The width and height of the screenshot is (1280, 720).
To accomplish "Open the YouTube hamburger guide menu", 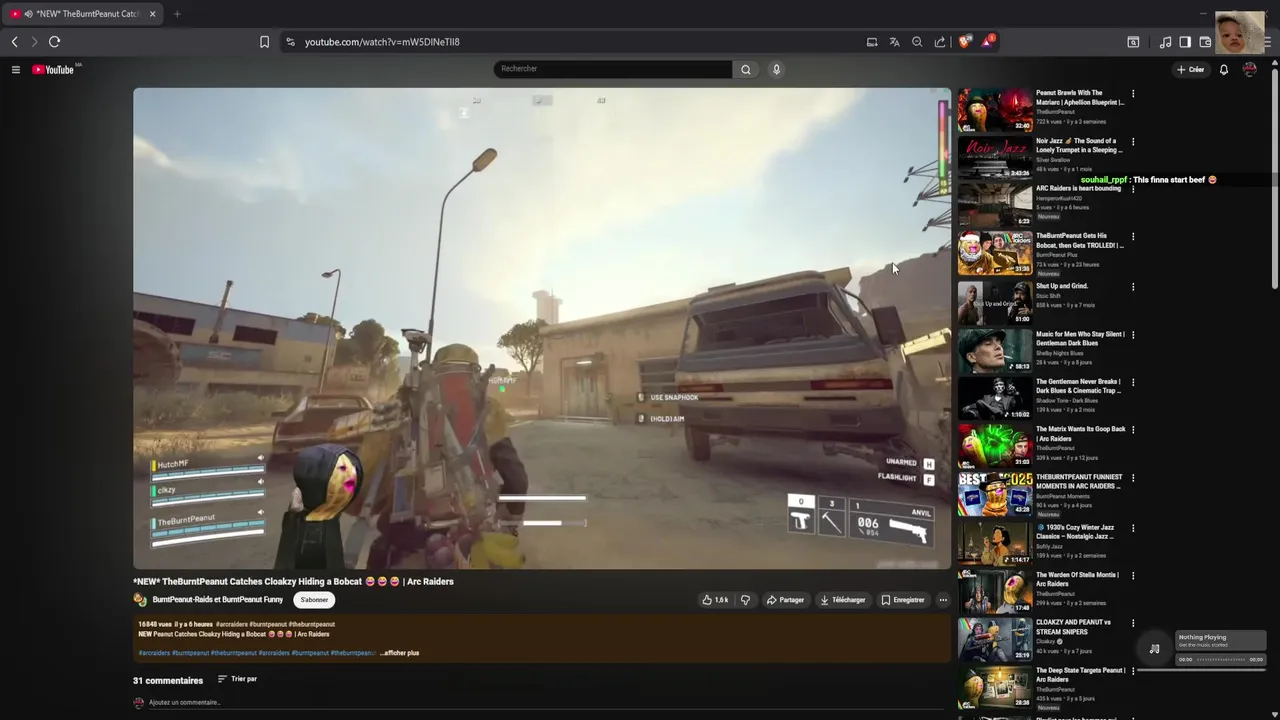I will [x=16, y=69].
